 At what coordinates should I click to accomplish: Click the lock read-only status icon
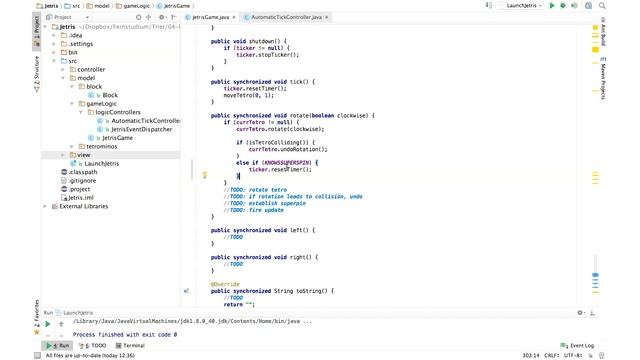pos(591,356)
